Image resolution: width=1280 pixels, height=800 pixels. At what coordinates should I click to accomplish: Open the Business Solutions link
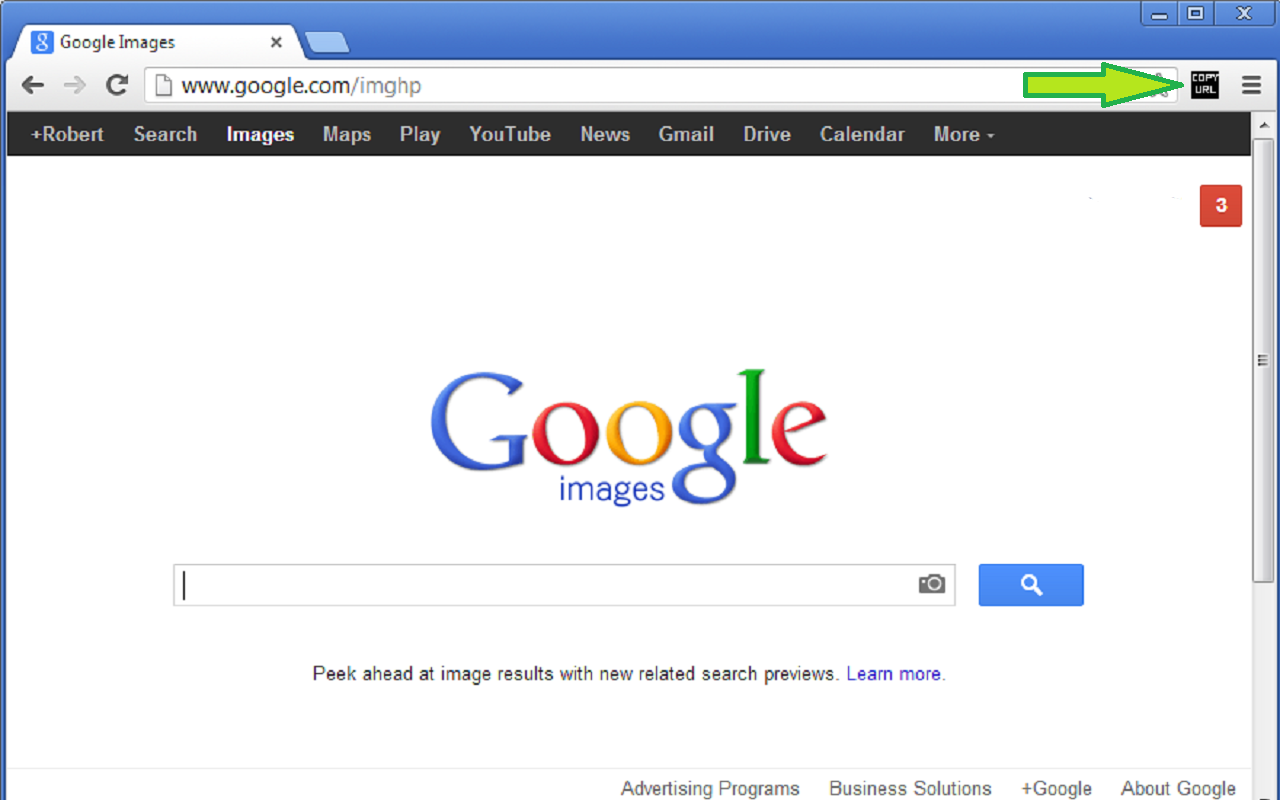tap(910, 789)
